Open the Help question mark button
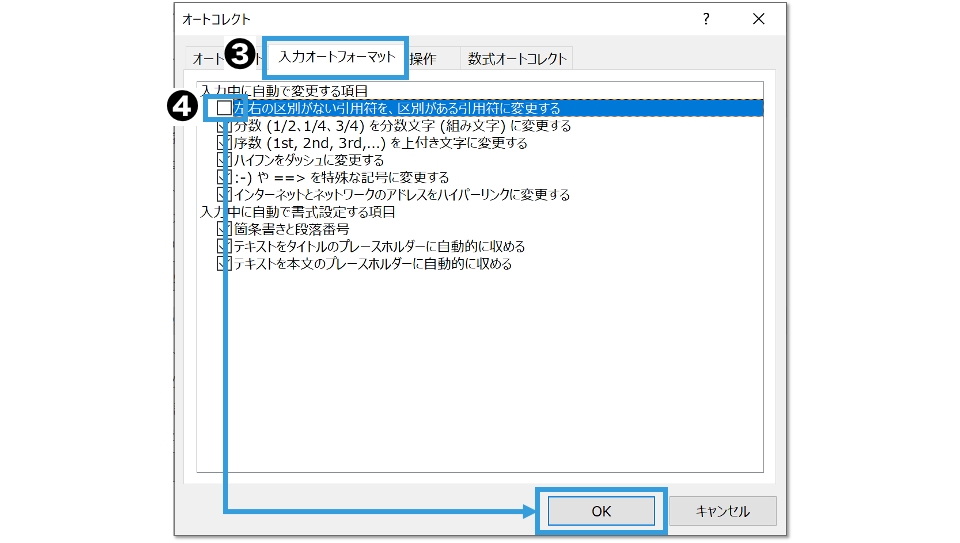The height and width of the screenshot is (543, 960). pyautogui.click(x=706, y=19)
